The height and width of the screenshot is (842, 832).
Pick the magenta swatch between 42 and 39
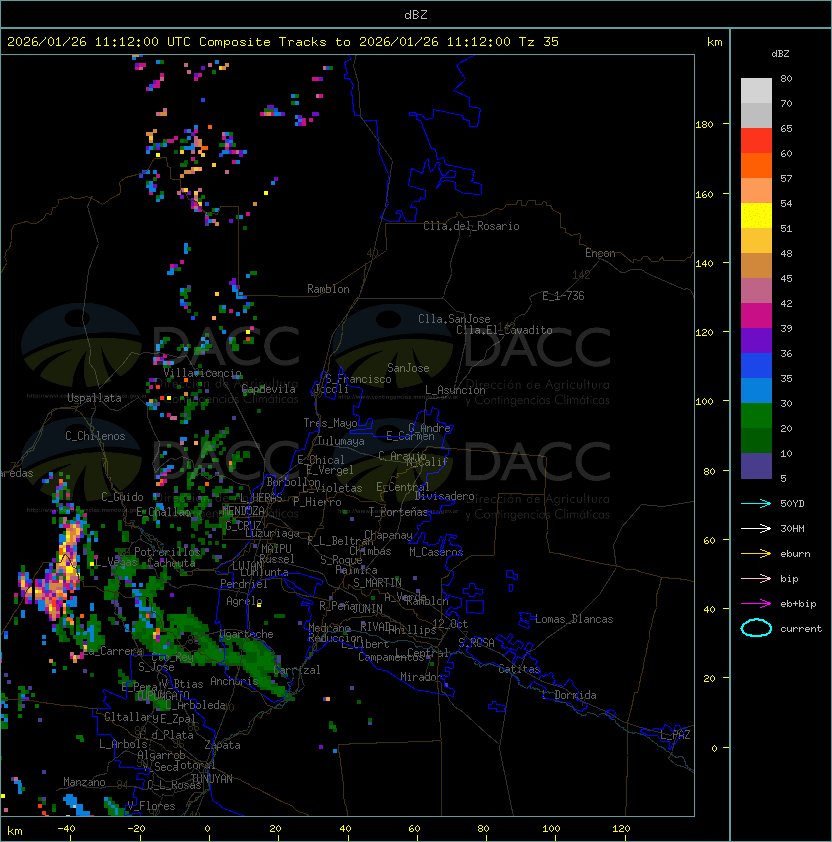click(756, 316)
